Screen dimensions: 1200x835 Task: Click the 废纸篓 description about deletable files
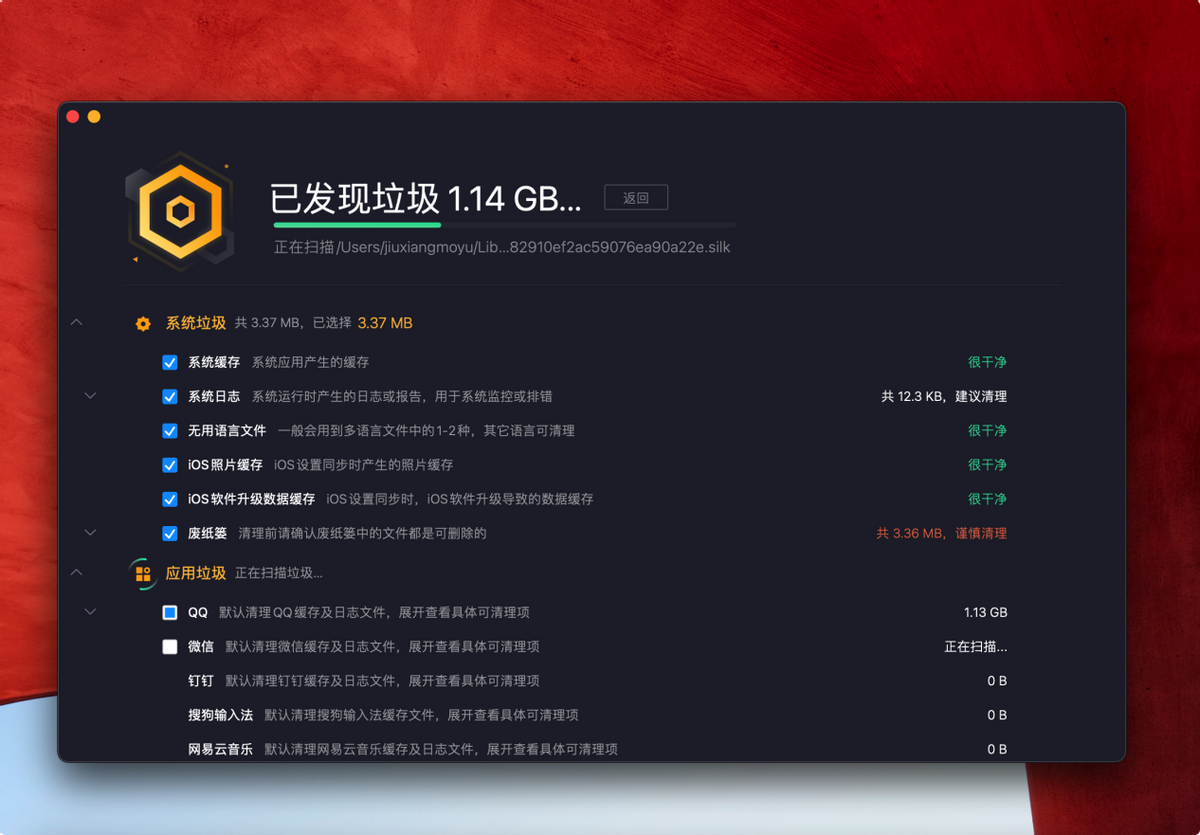click(362, 533)
